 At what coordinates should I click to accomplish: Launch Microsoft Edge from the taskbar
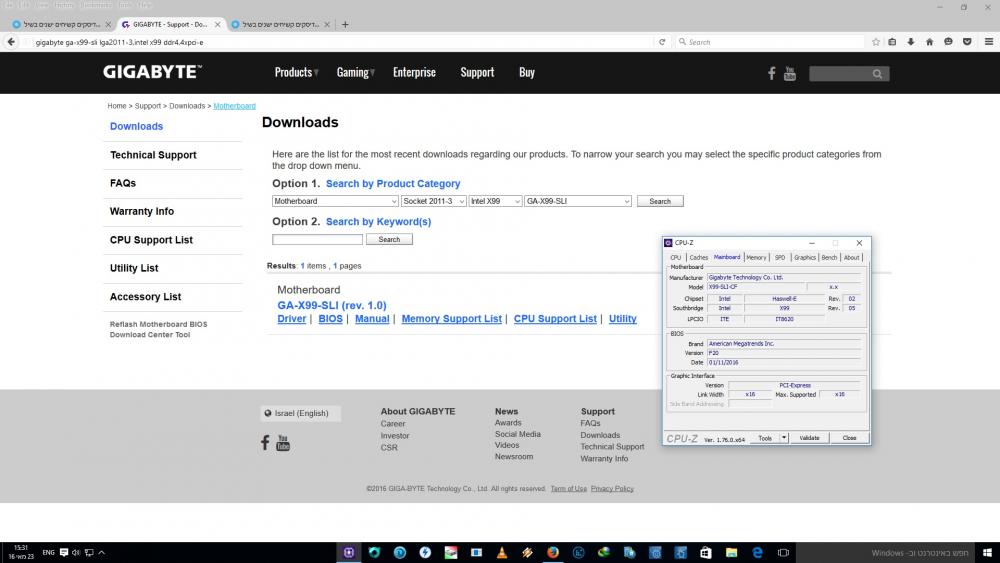click(x=757, y=553)
